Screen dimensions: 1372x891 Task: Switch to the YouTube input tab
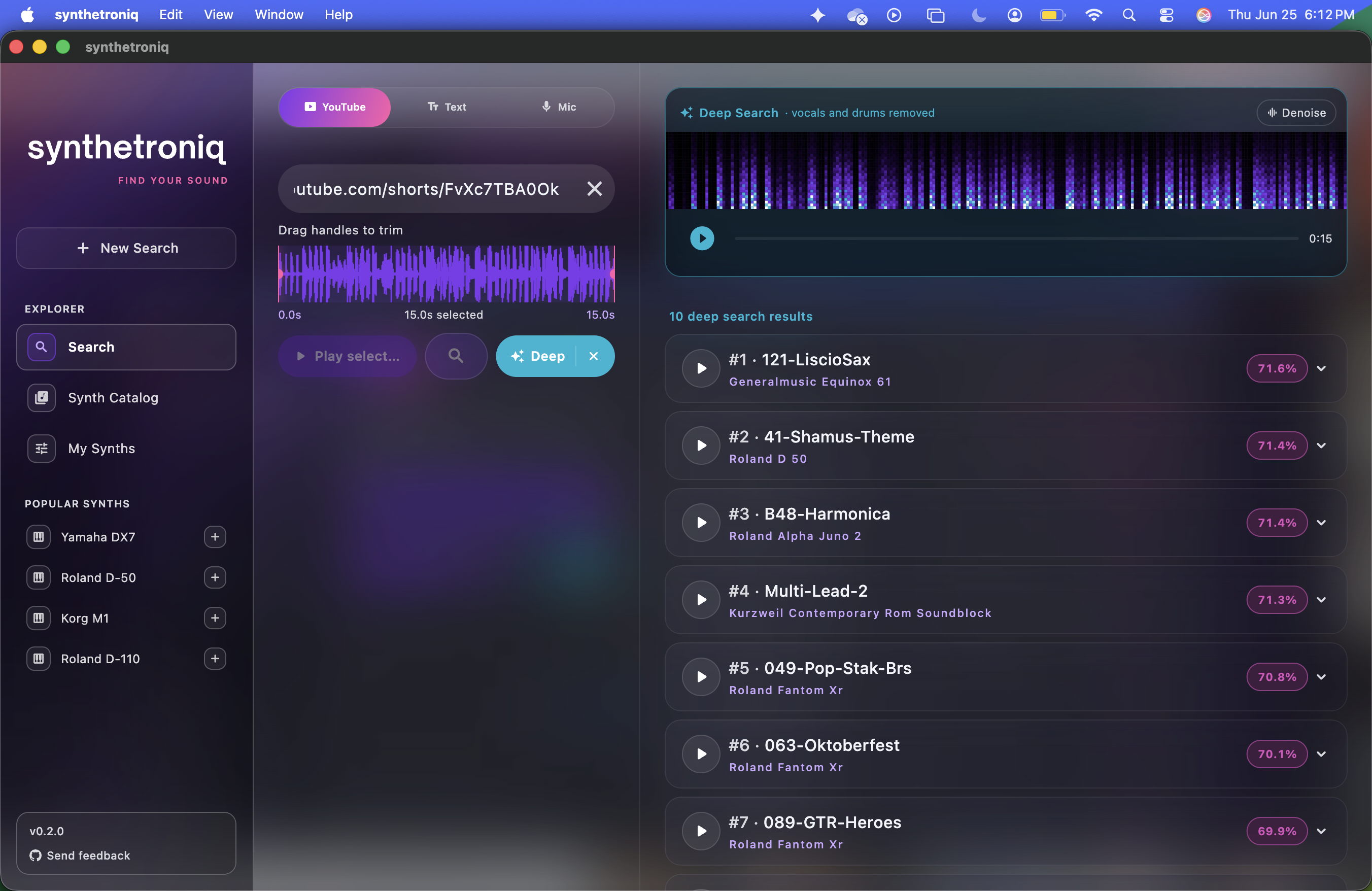coord(334,107)
